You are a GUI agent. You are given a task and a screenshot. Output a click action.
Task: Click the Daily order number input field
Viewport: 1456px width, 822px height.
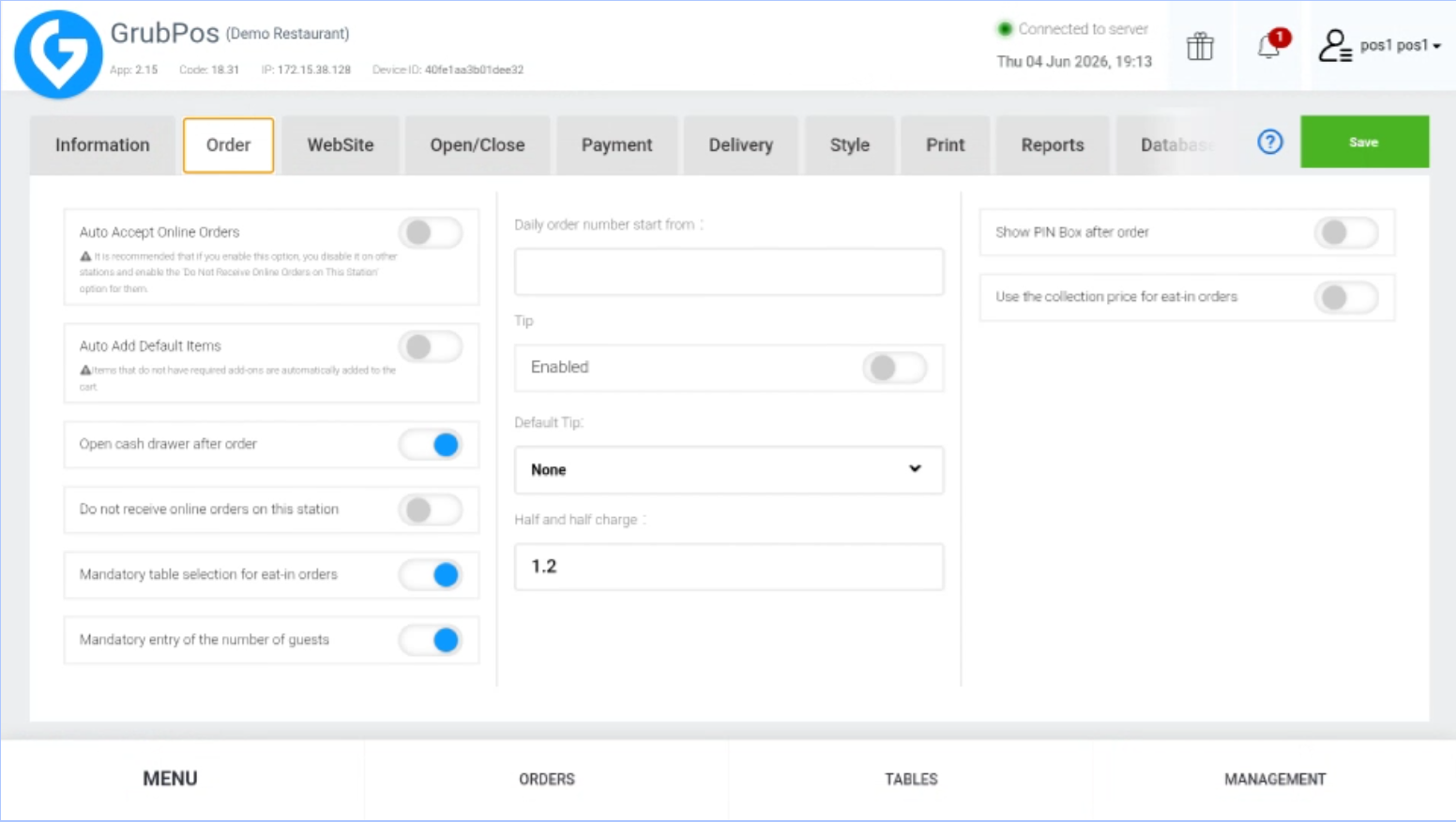click(x=729, y=272)
